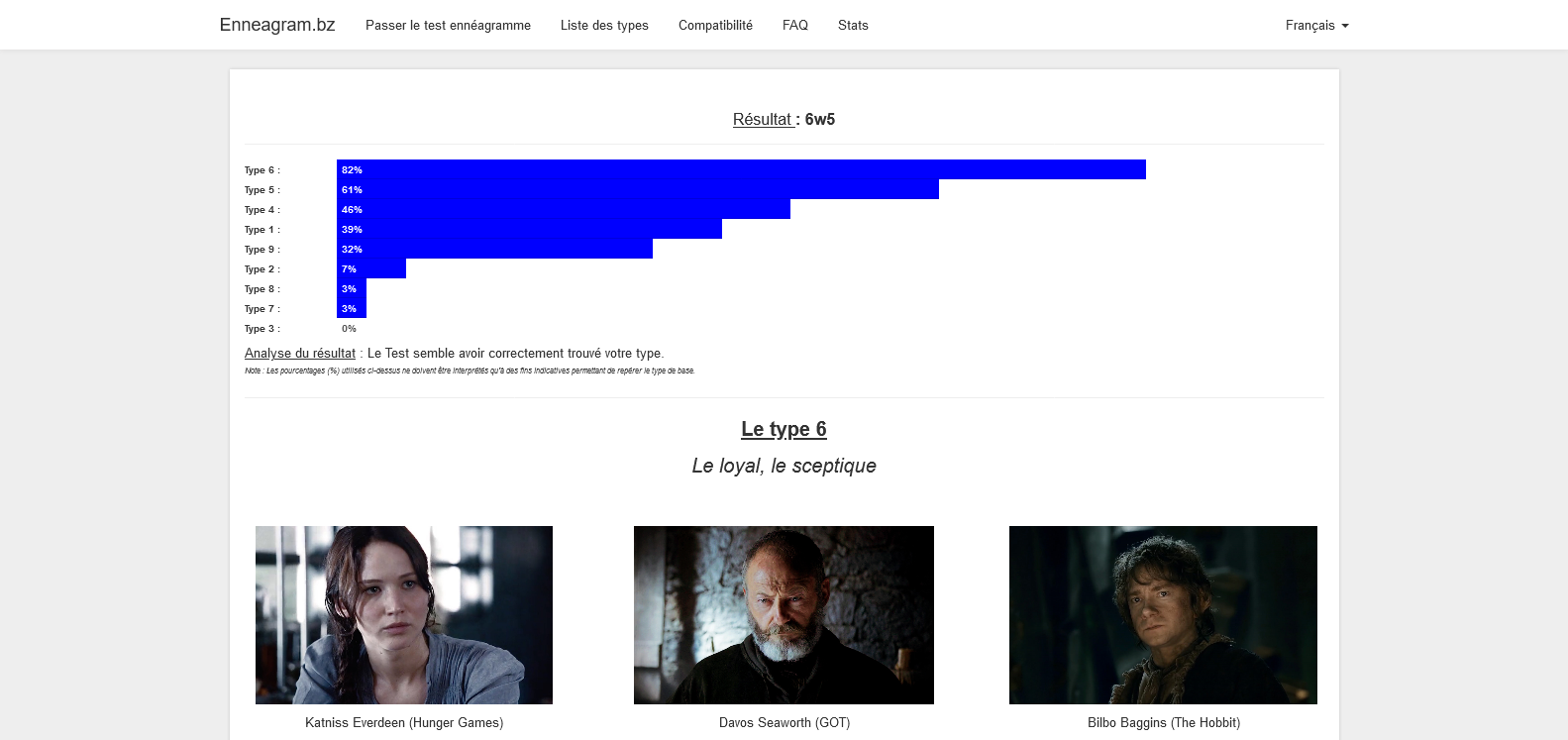Image resolution: width=1568 pixels, height=740 pixels.
Task: Open the Enneagram.bz home link
Action: coord(277,25)
